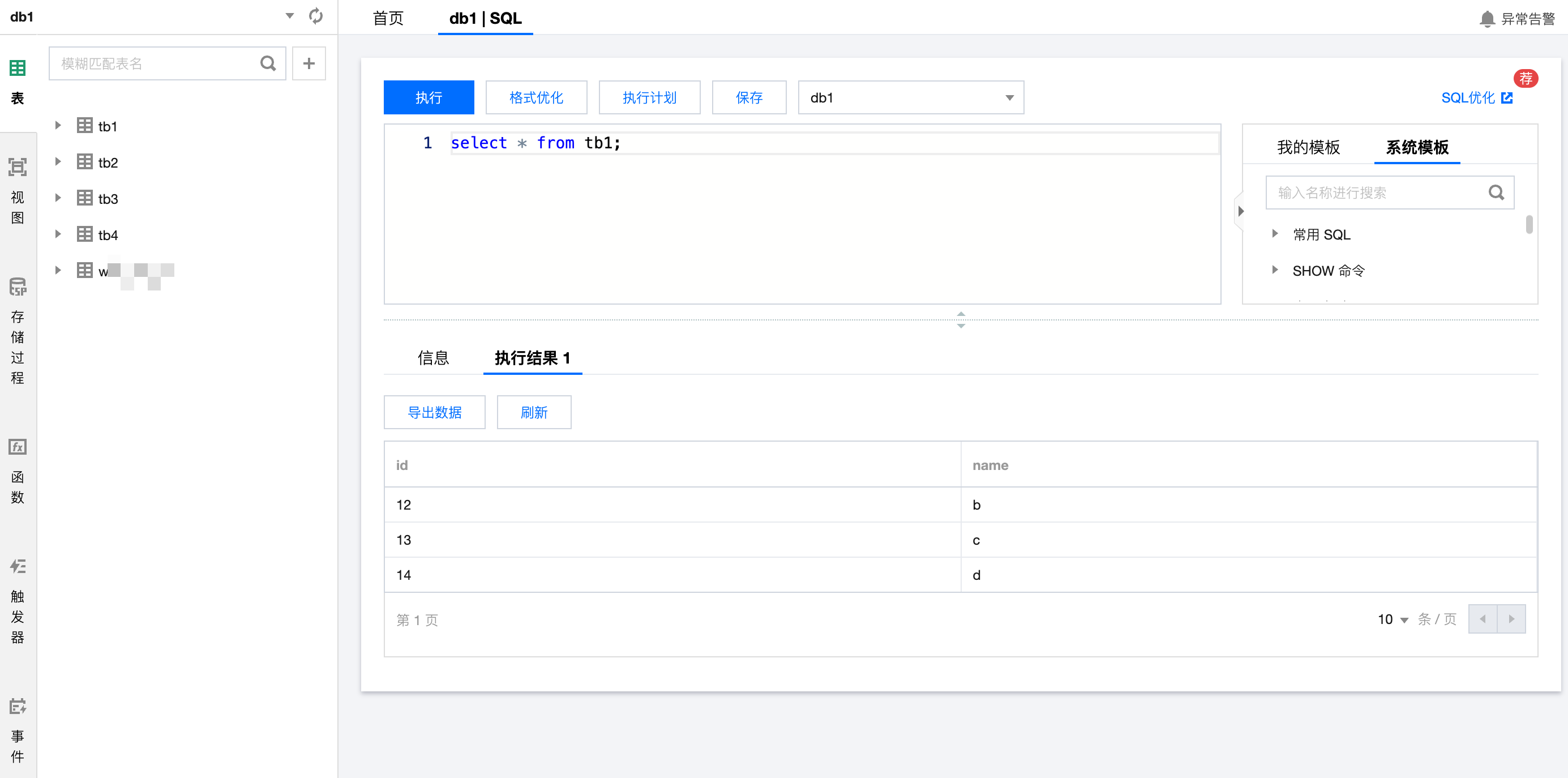Image resolution: width=1568 pixels, height=778 pixels.
Task: Click the search icon in templates panel
Action: pyautogui.click(x=1496, y=193)
